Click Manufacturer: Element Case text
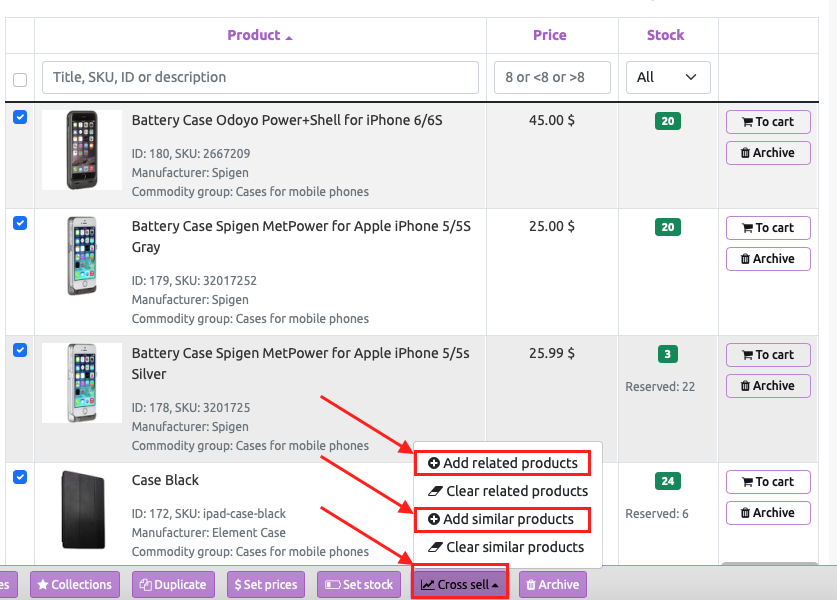 [x=209, y=533]
